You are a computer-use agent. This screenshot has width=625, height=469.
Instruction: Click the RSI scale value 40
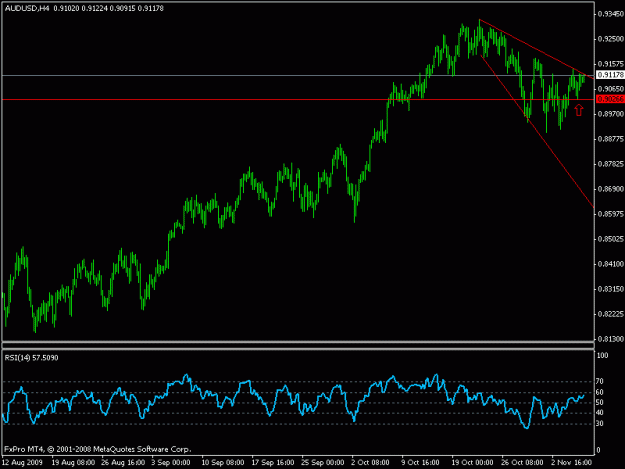[600, 413]
